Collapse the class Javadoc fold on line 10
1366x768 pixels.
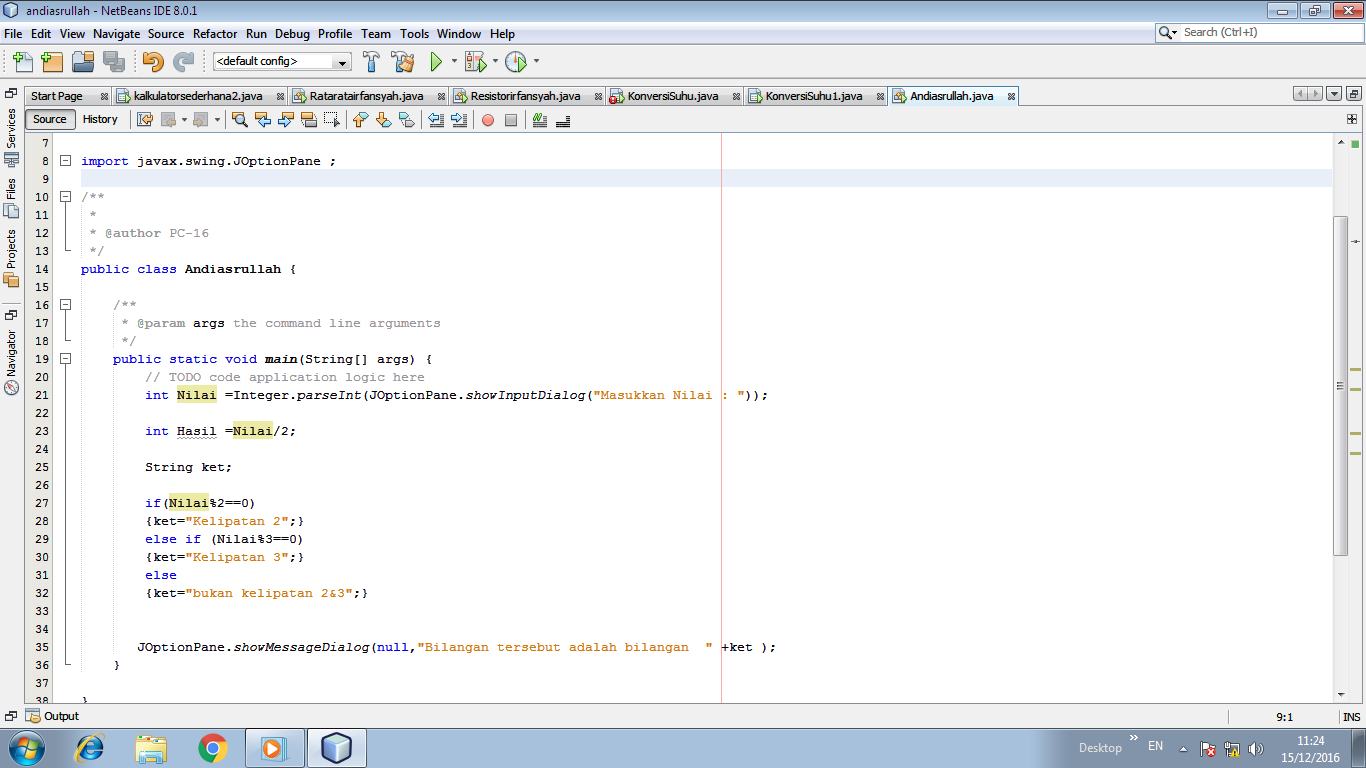(65, 197)
